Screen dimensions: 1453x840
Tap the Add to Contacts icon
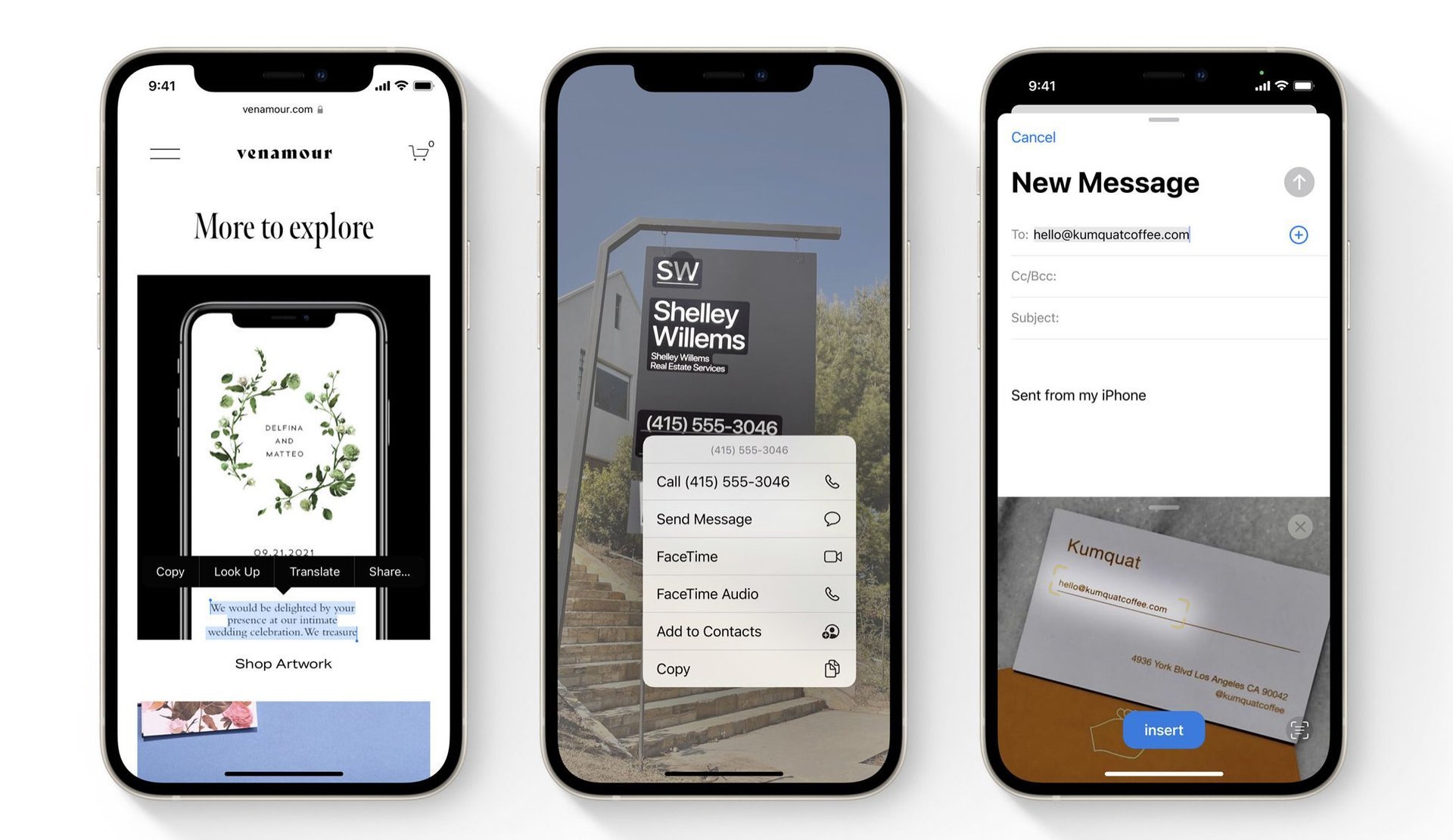pos(830,631)
